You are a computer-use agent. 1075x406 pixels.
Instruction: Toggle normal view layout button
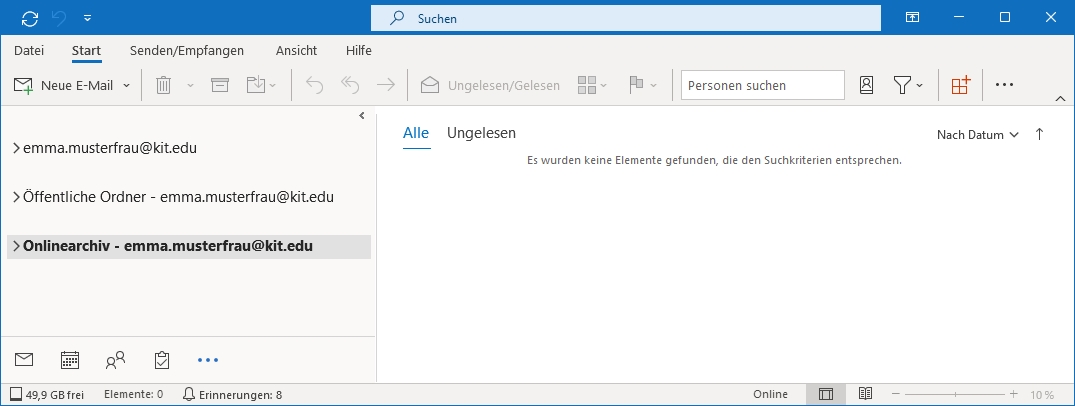click(825, 395)
